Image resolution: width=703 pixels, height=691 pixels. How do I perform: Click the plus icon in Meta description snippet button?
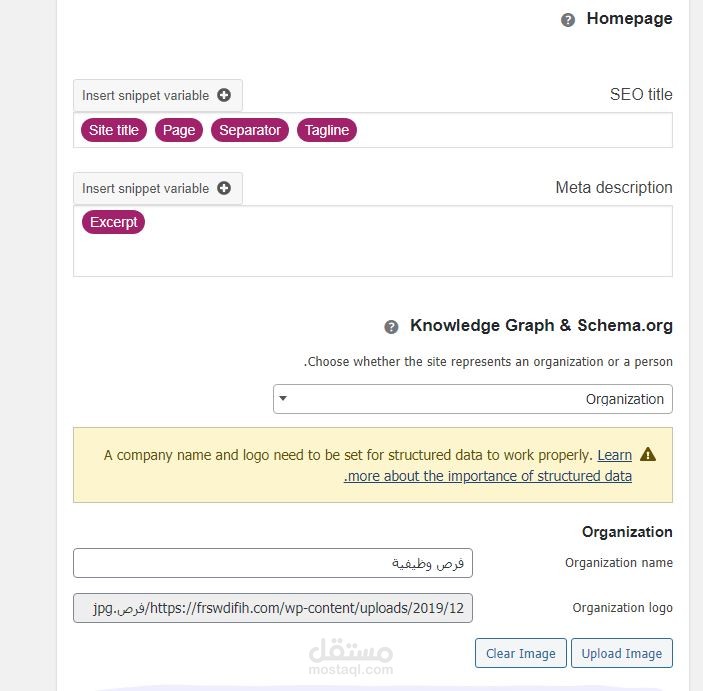pyautogui.click(x=224, y=188)
